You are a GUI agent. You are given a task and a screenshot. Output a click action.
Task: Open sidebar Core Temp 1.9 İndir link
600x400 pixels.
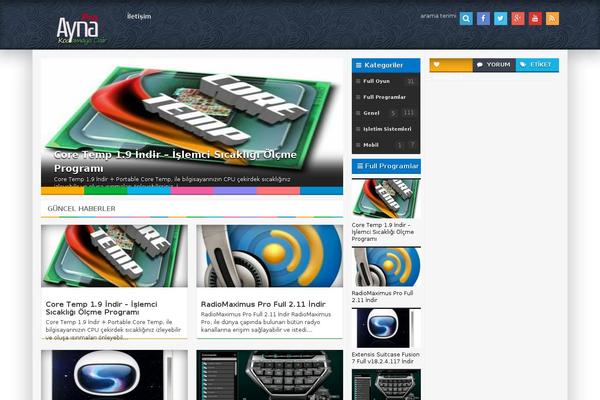point(383,232)
